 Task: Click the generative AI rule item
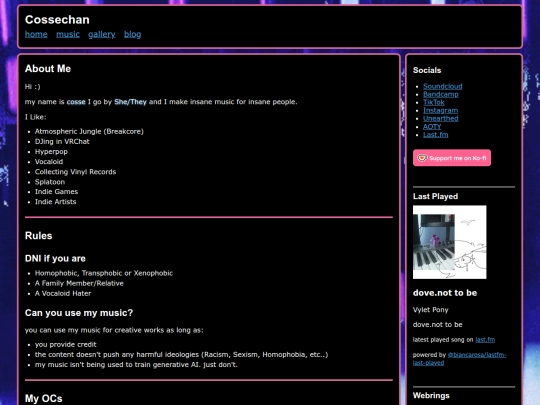coord(136,364)
